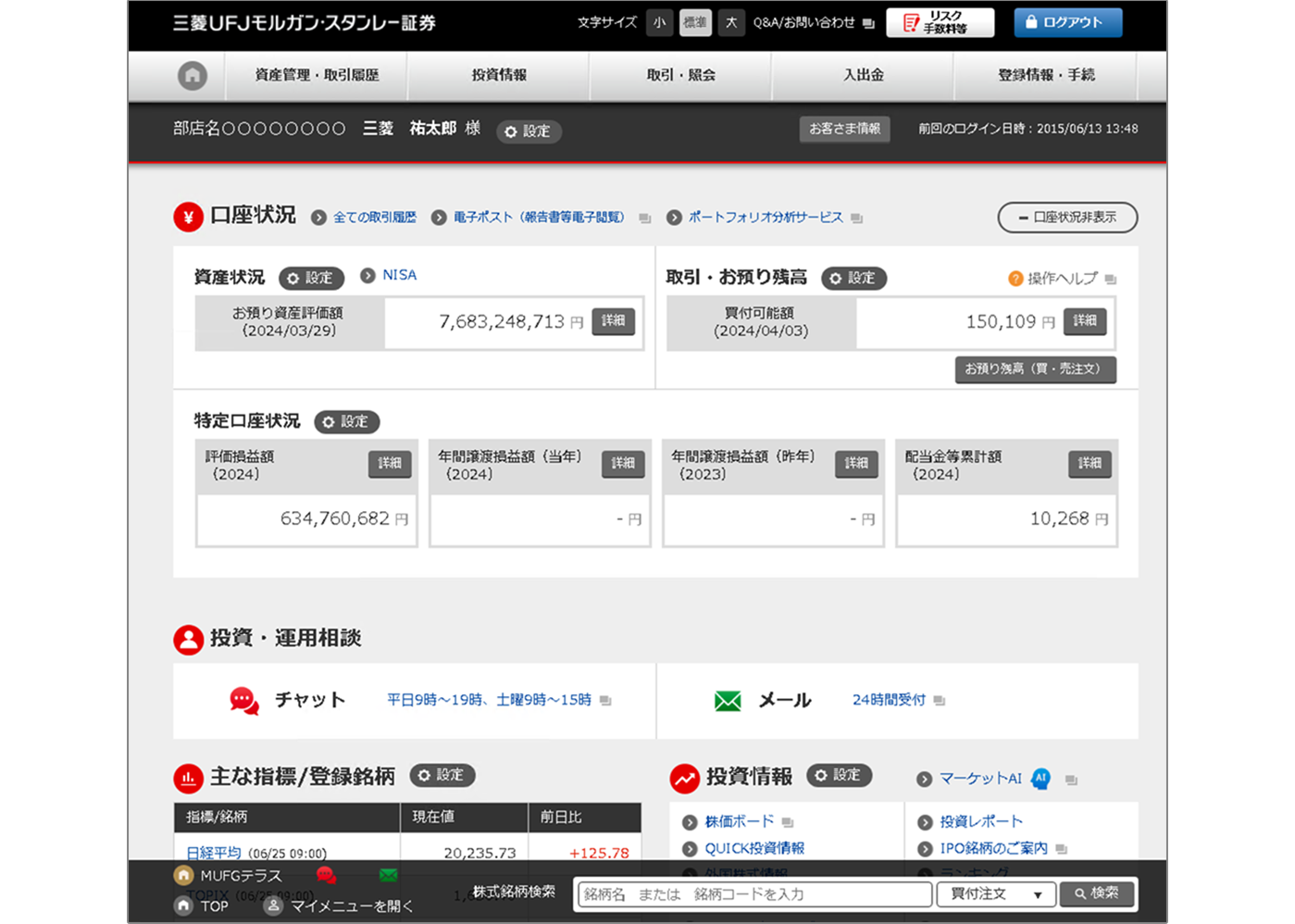The image size is (1295, 924).
Task: Click the home icon in navigation bar
Action: tap(193, 76)
